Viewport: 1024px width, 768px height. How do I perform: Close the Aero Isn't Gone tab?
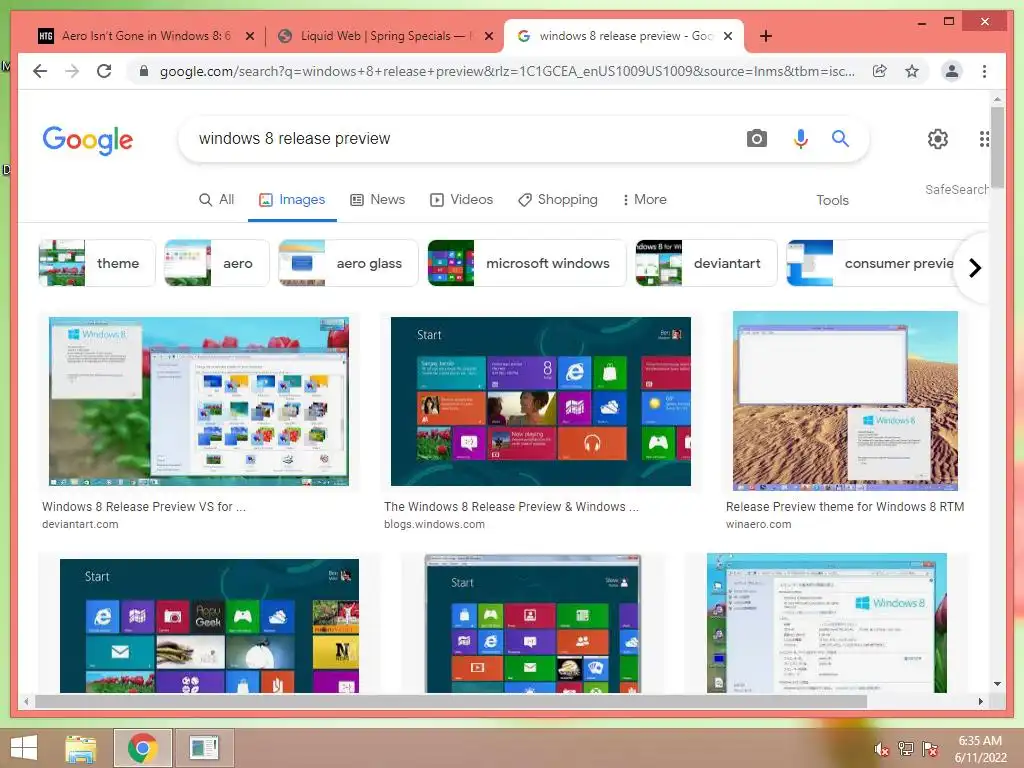[x=249, y=36]
